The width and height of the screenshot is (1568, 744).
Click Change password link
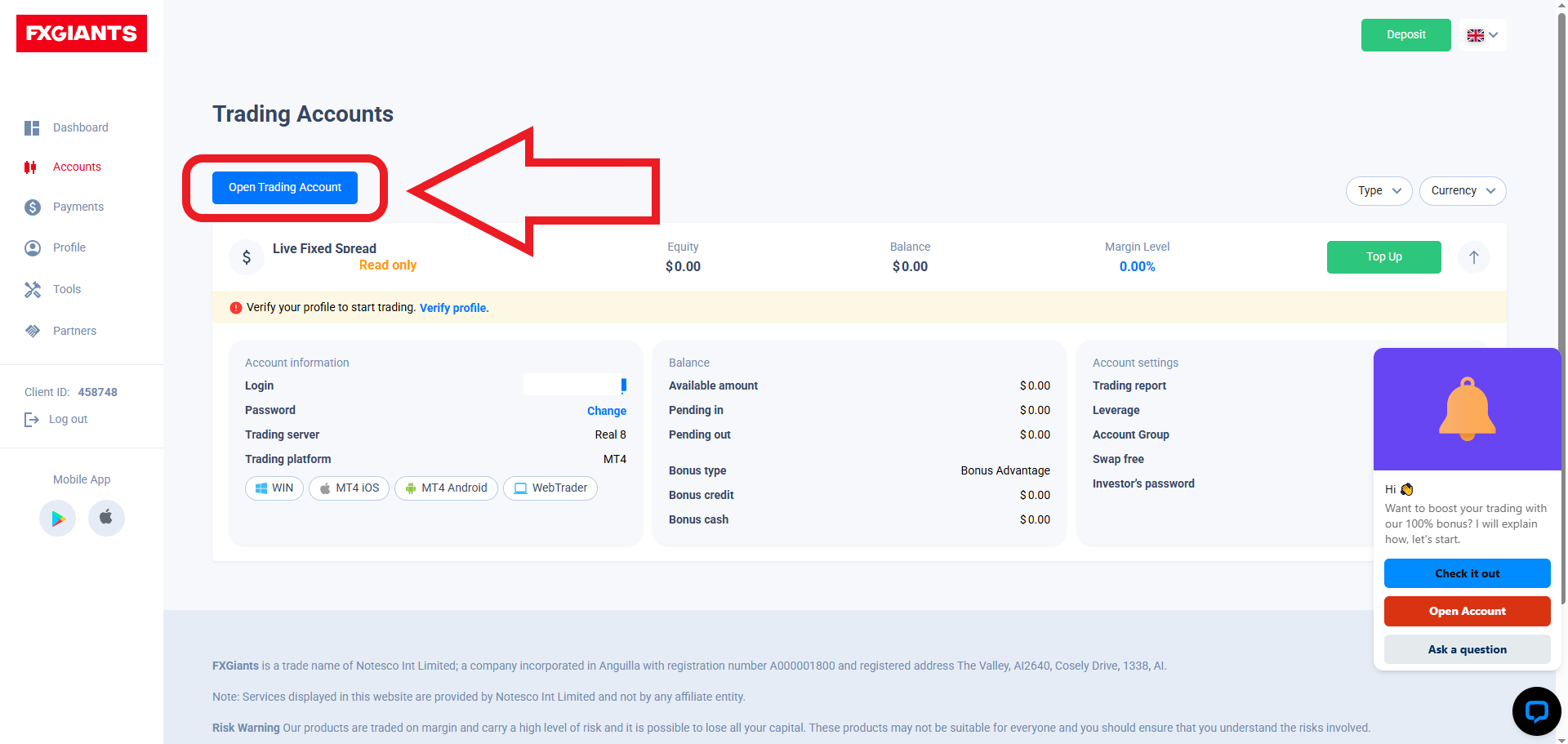(x=607, y=411)
